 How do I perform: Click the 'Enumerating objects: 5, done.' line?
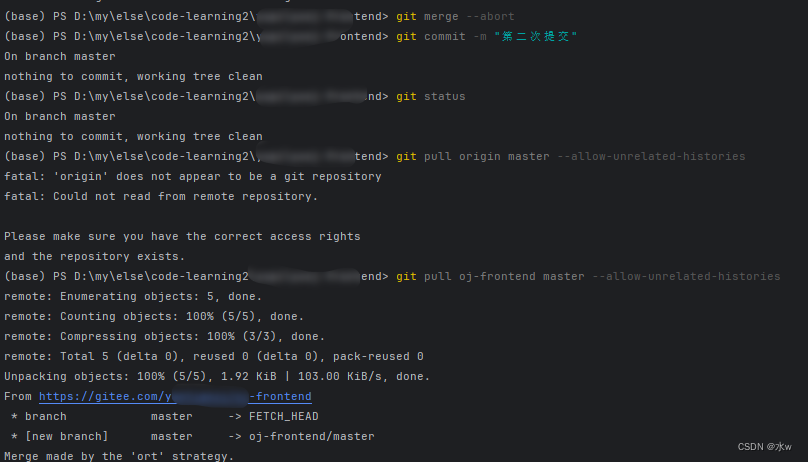133,297
